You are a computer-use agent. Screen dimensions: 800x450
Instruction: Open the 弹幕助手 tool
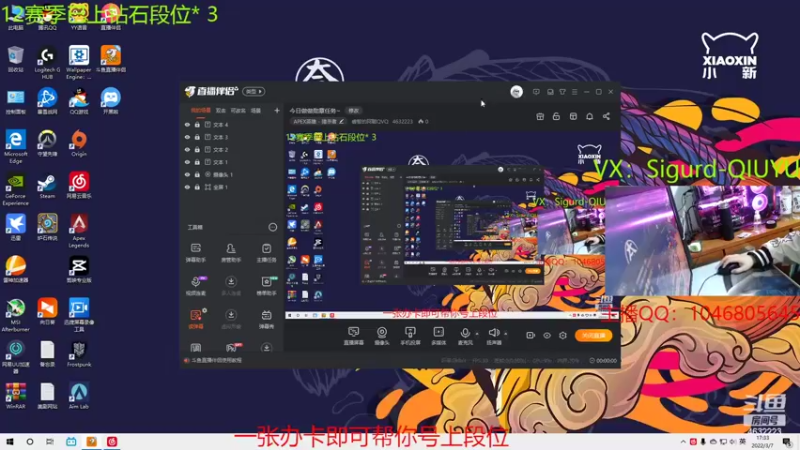[195, 253]
